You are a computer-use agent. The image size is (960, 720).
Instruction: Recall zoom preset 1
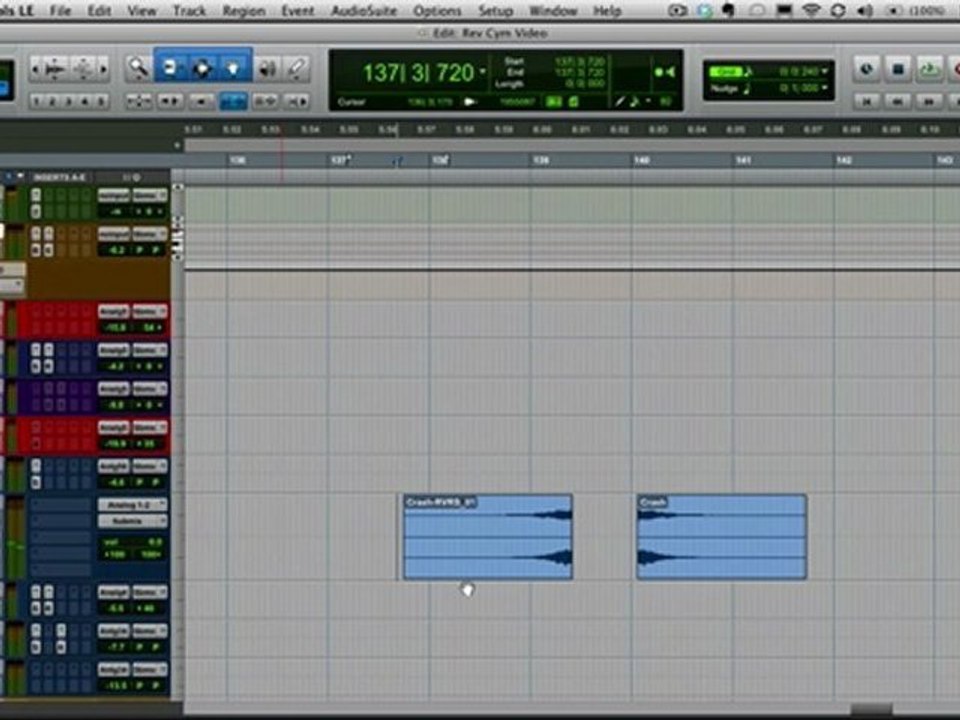[x=36, y=101]
